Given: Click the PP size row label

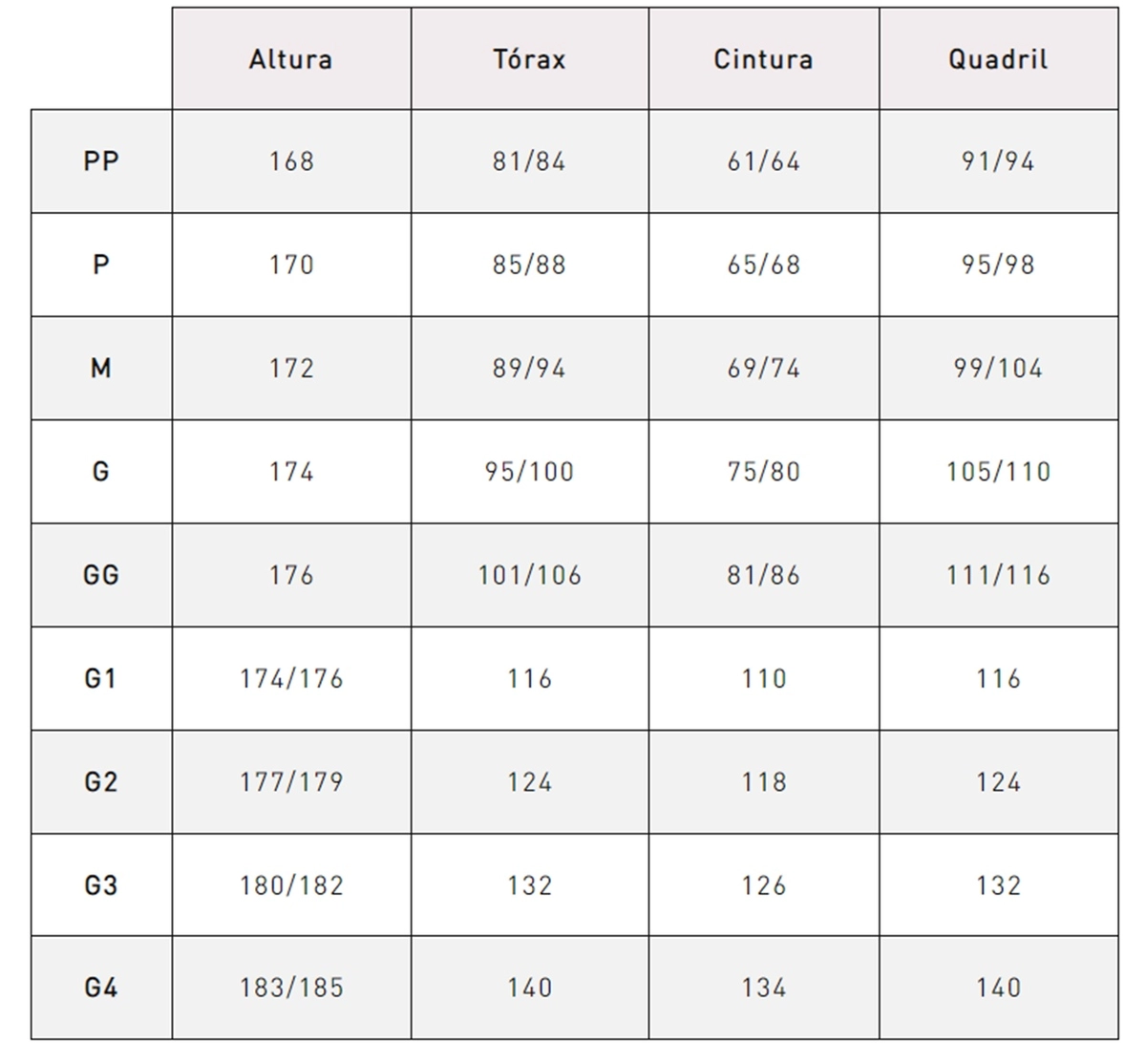Looking at the screenshot, I should (x=101, y=161).
